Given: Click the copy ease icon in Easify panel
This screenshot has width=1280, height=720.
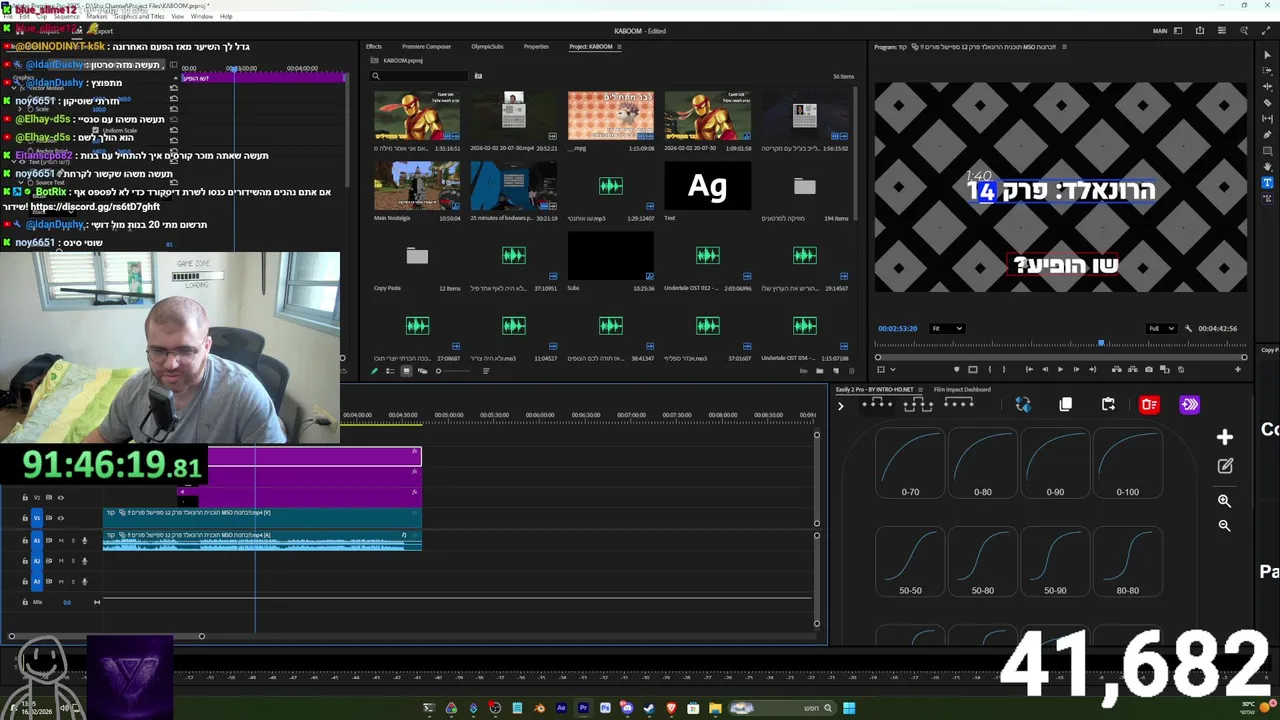Looking at the screenshot, I should (x=1066, y=404).
